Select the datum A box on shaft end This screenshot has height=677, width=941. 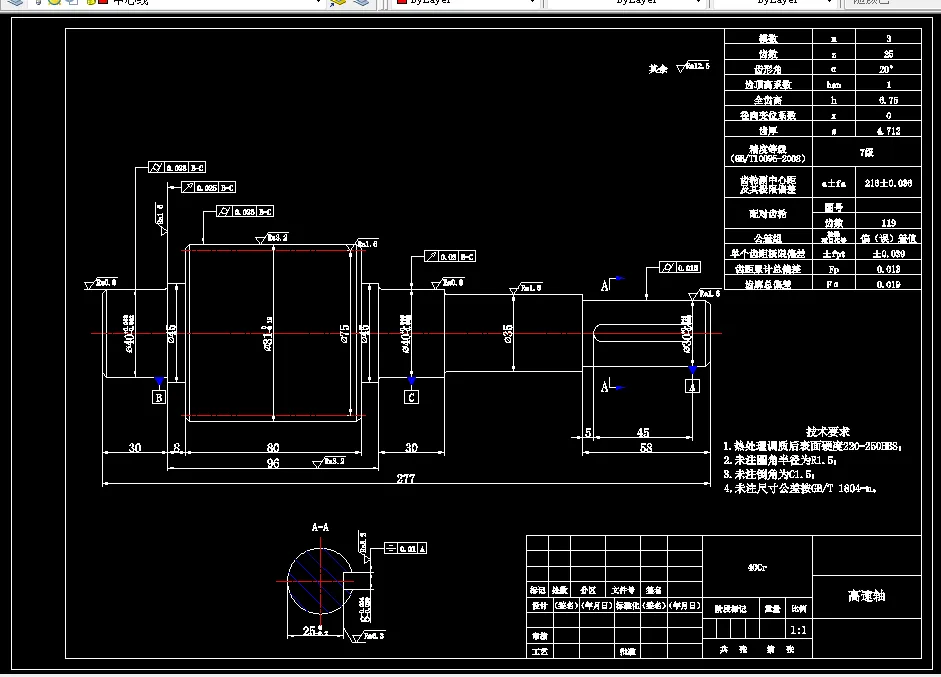coord(692,387)
